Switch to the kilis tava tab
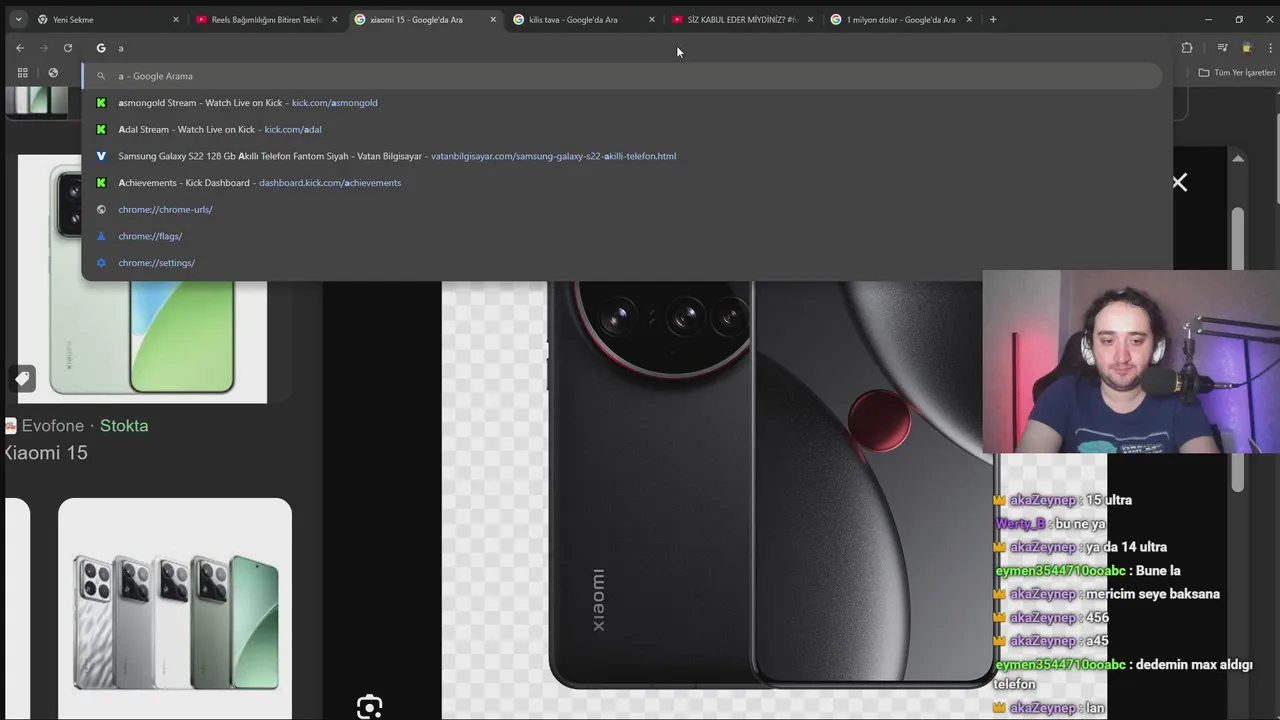This screenshot has width=1280, height=720. [x=583, y=19]
